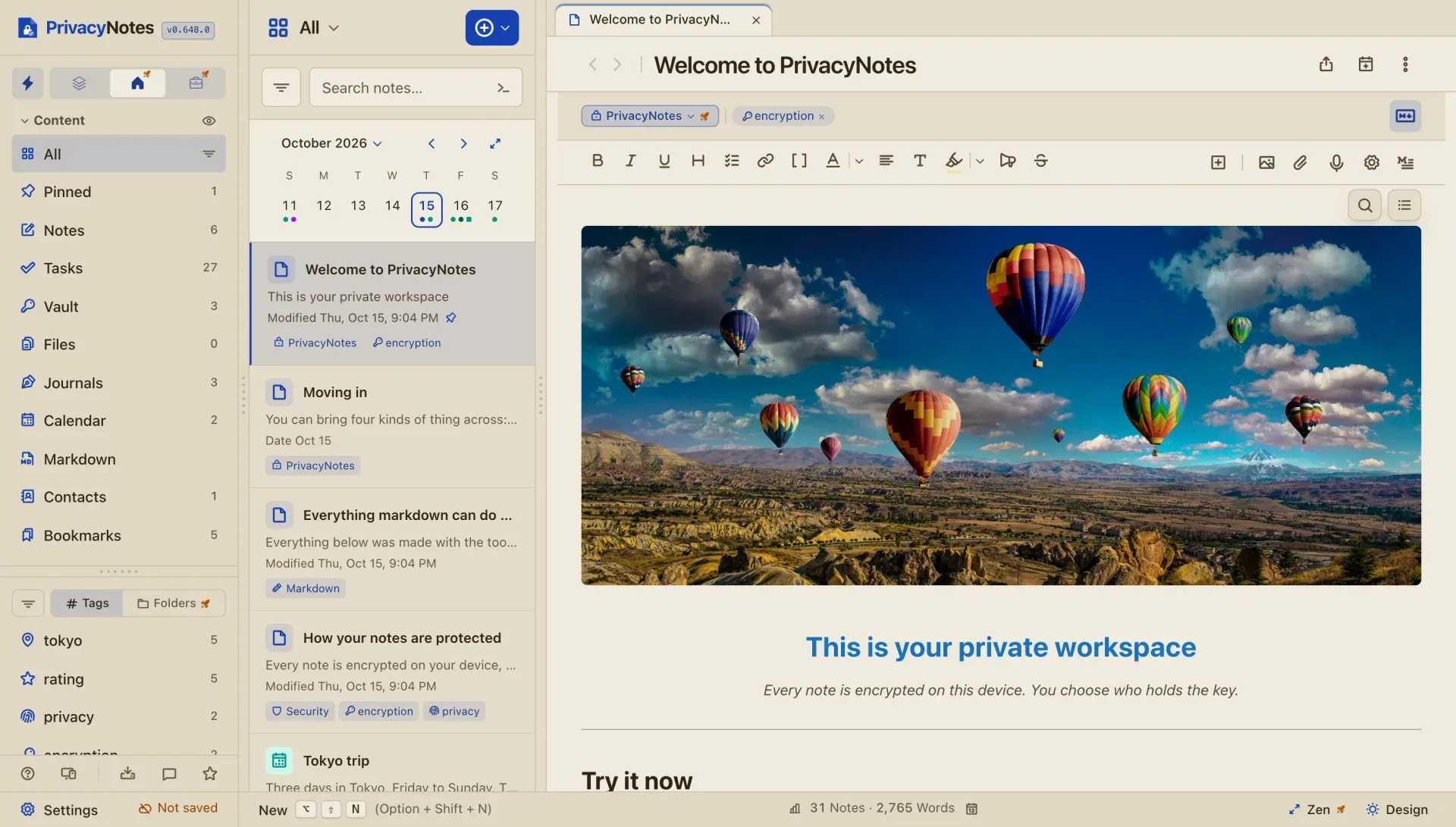Insert an image into the note
This screenshot has height=827, width=1456.
coord(1266,162)
